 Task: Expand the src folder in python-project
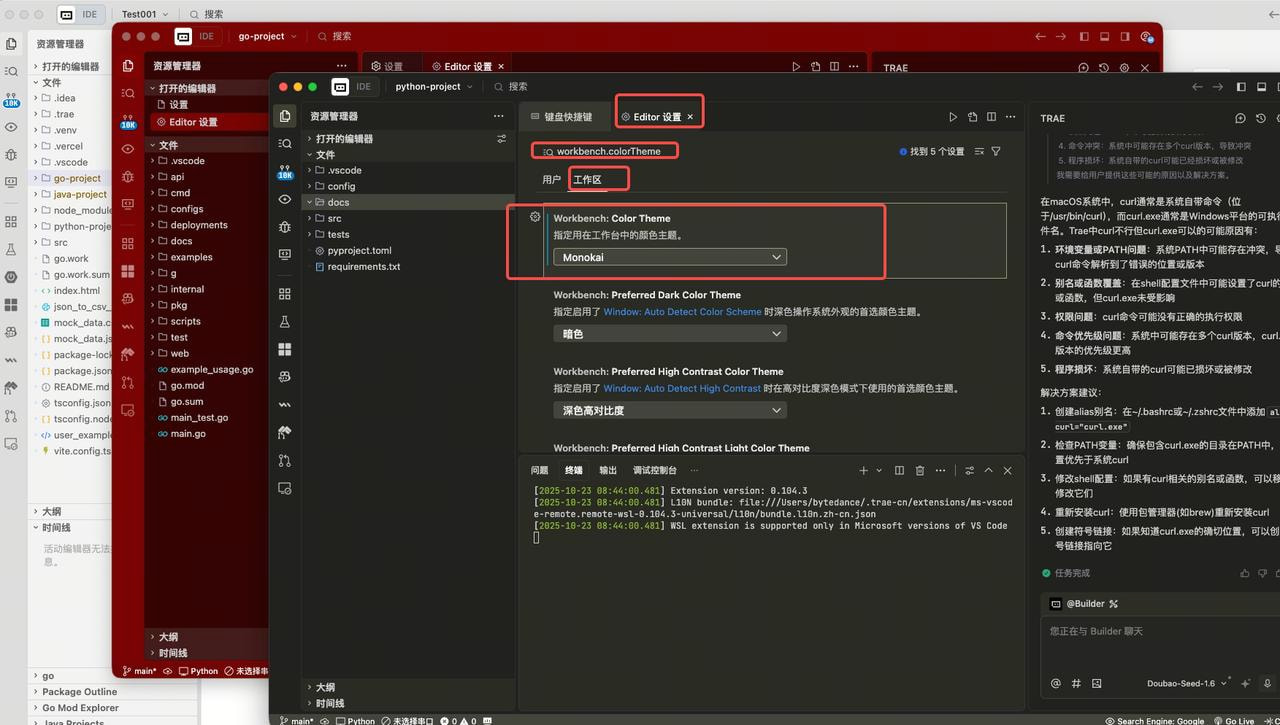pos(334,218)
